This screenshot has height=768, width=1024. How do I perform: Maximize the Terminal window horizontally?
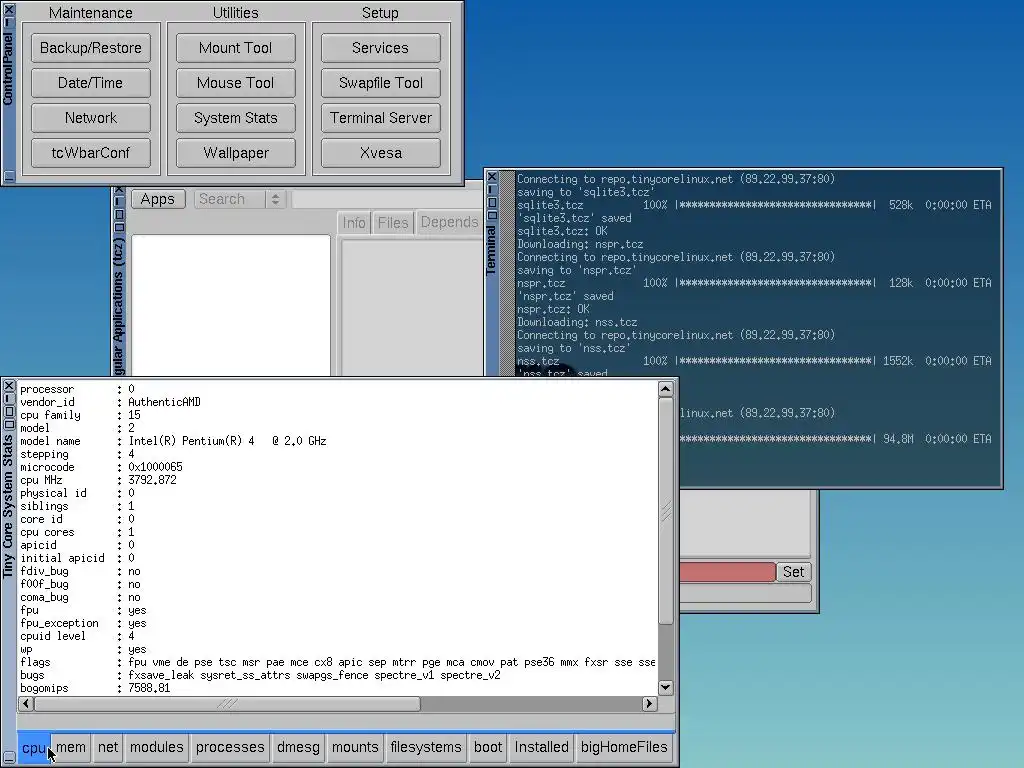pos(492,215)
